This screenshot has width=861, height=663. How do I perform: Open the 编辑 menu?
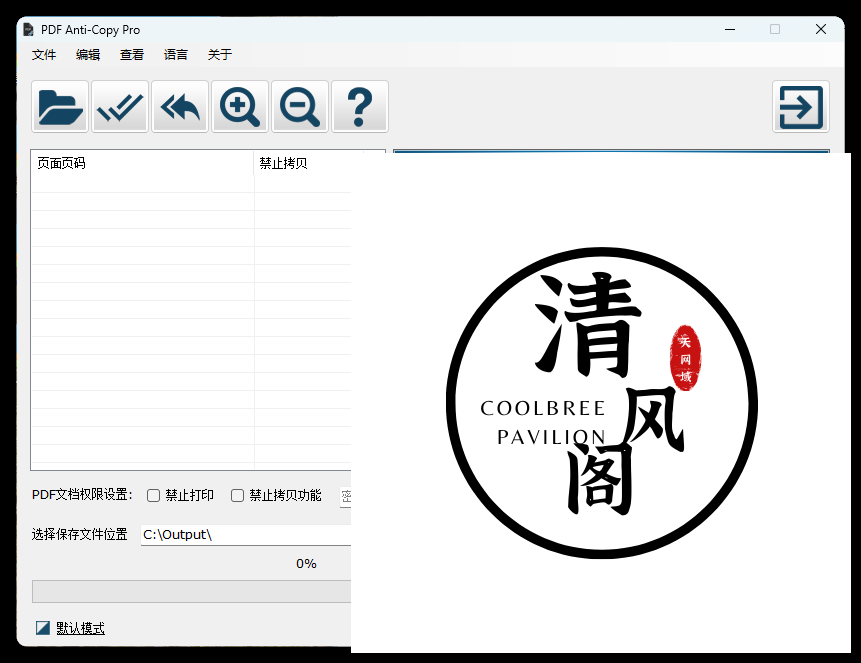pyautogui.click(x=88, y=54)
